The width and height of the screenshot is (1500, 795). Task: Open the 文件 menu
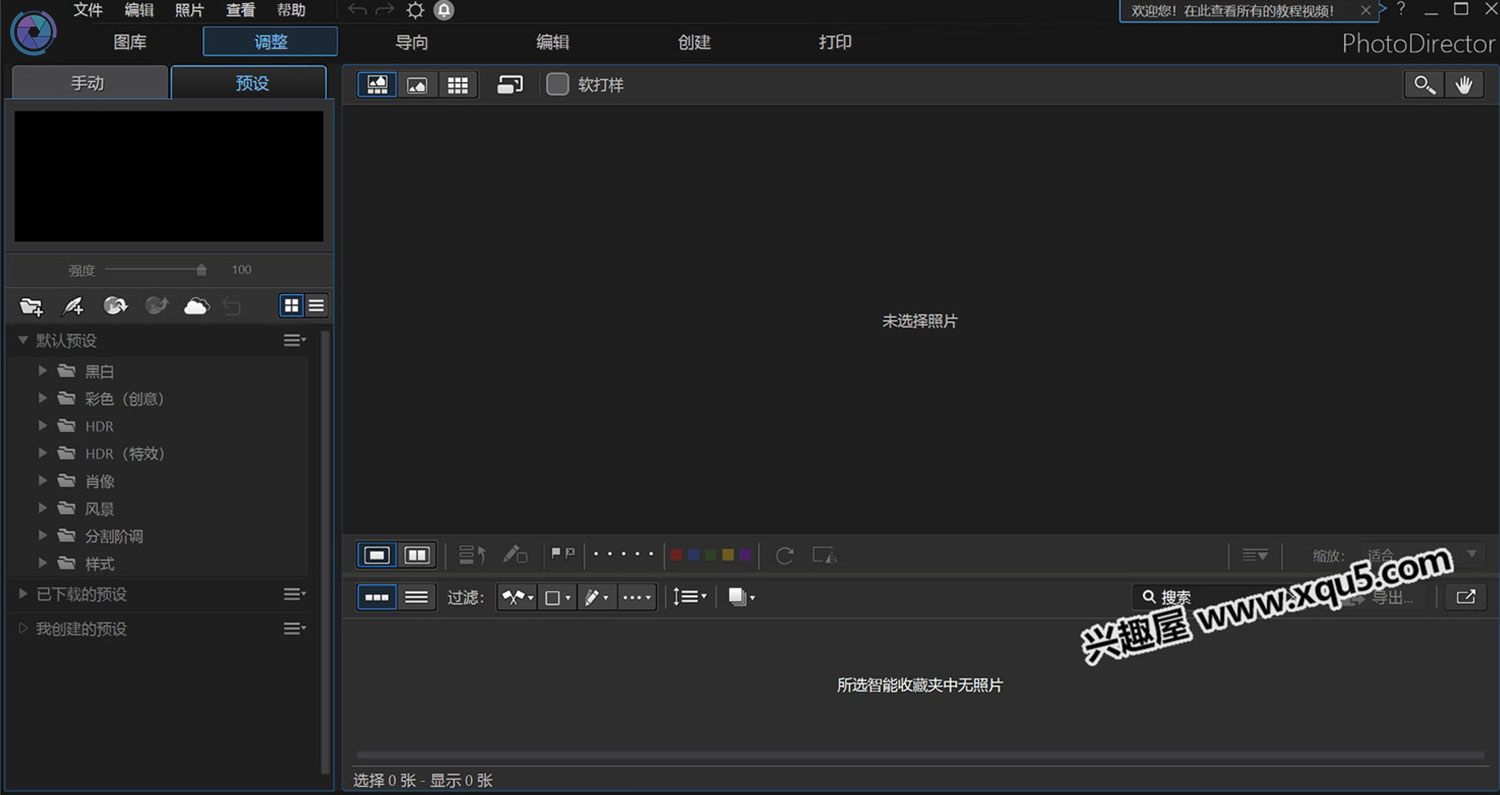tap(88, 11)
